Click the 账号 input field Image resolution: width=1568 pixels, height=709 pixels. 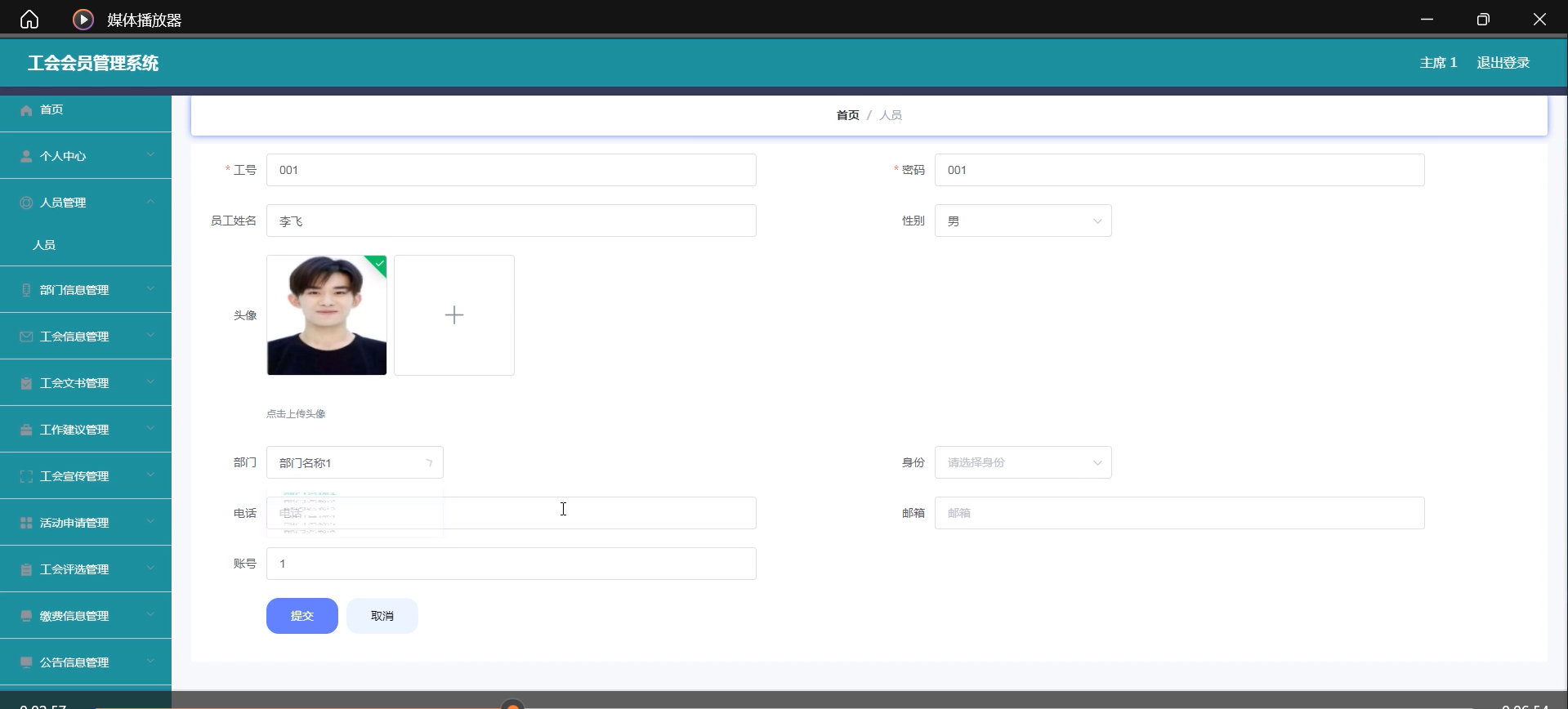[511, 564]
